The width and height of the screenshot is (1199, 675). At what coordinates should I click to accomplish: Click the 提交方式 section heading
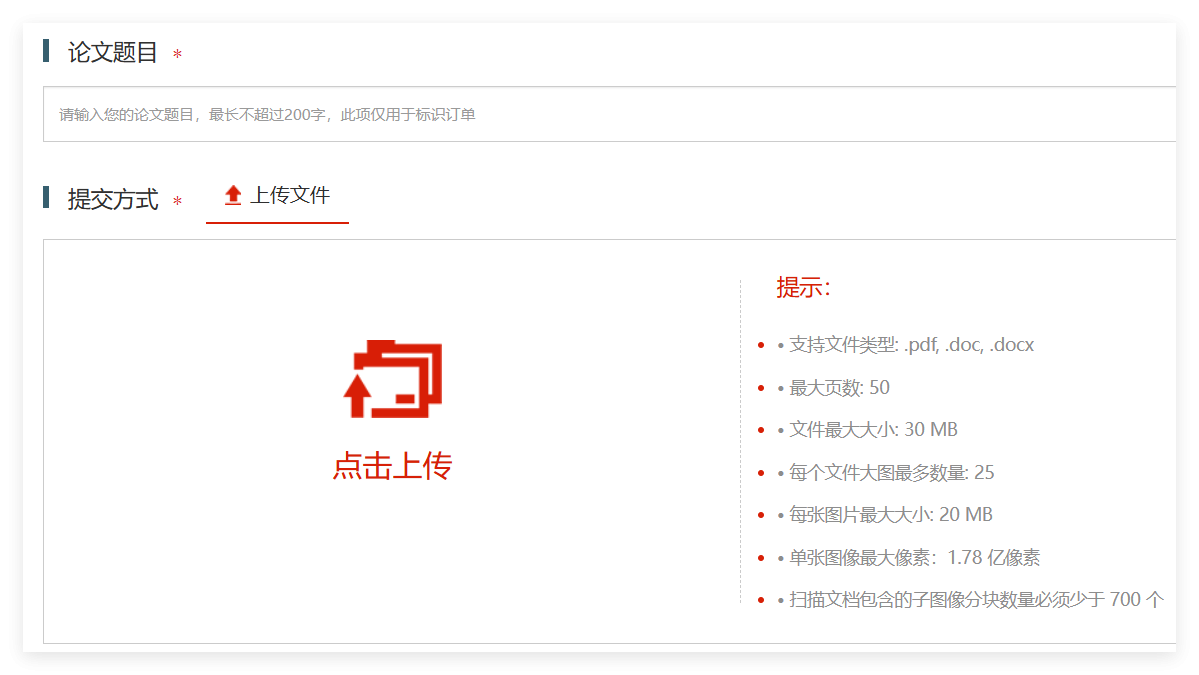(112, 199)
